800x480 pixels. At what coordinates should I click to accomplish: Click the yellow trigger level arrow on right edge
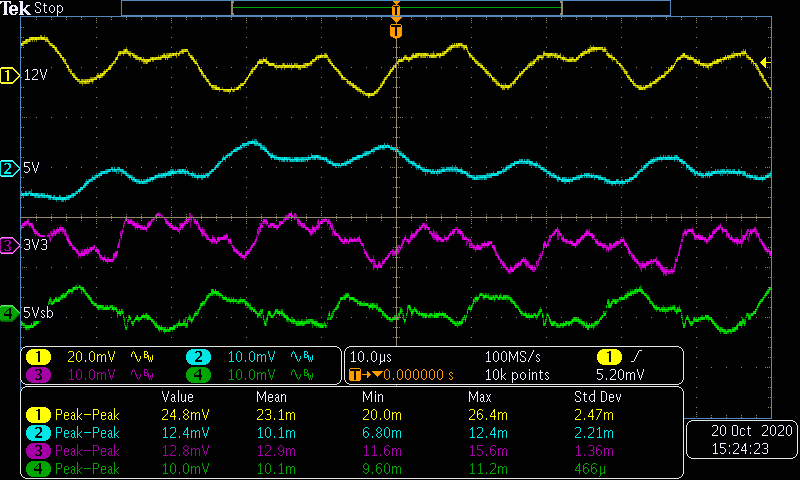(x=765, y=62)
